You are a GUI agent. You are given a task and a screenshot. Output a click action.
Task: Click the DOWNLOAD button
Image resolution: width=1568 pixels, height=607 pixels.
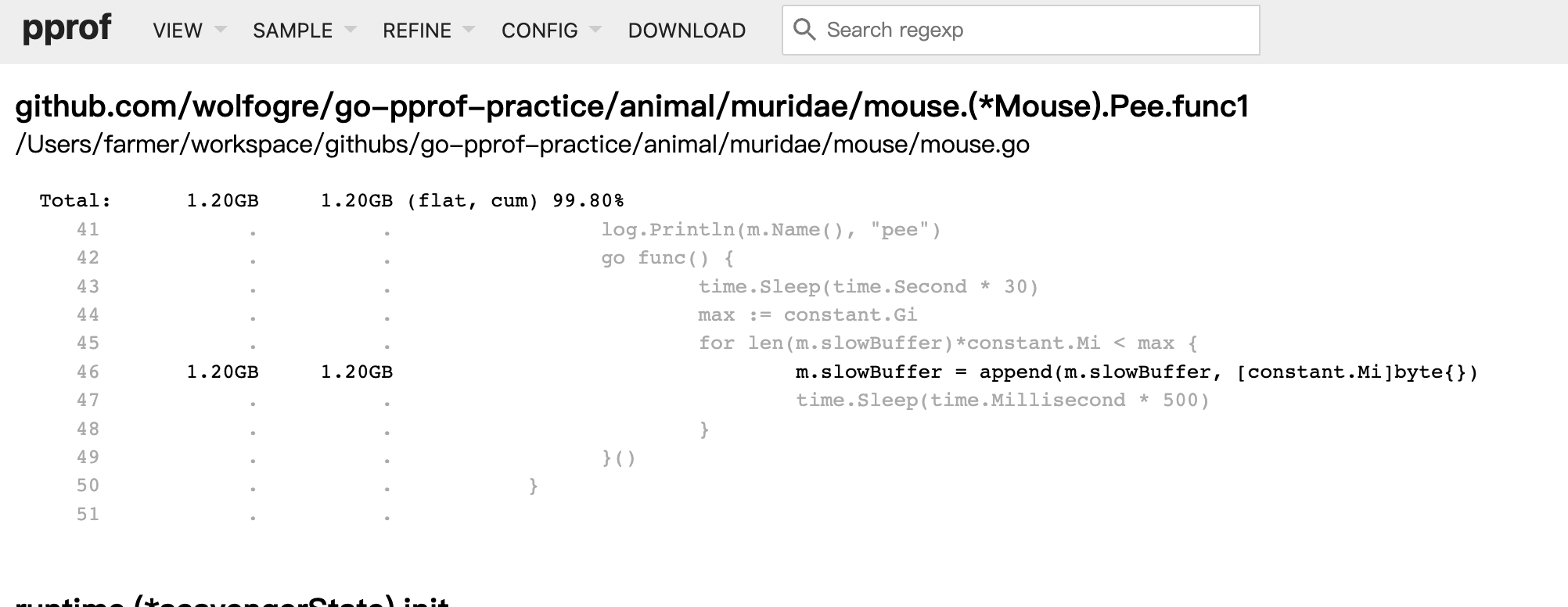click(x=686, y=31)
